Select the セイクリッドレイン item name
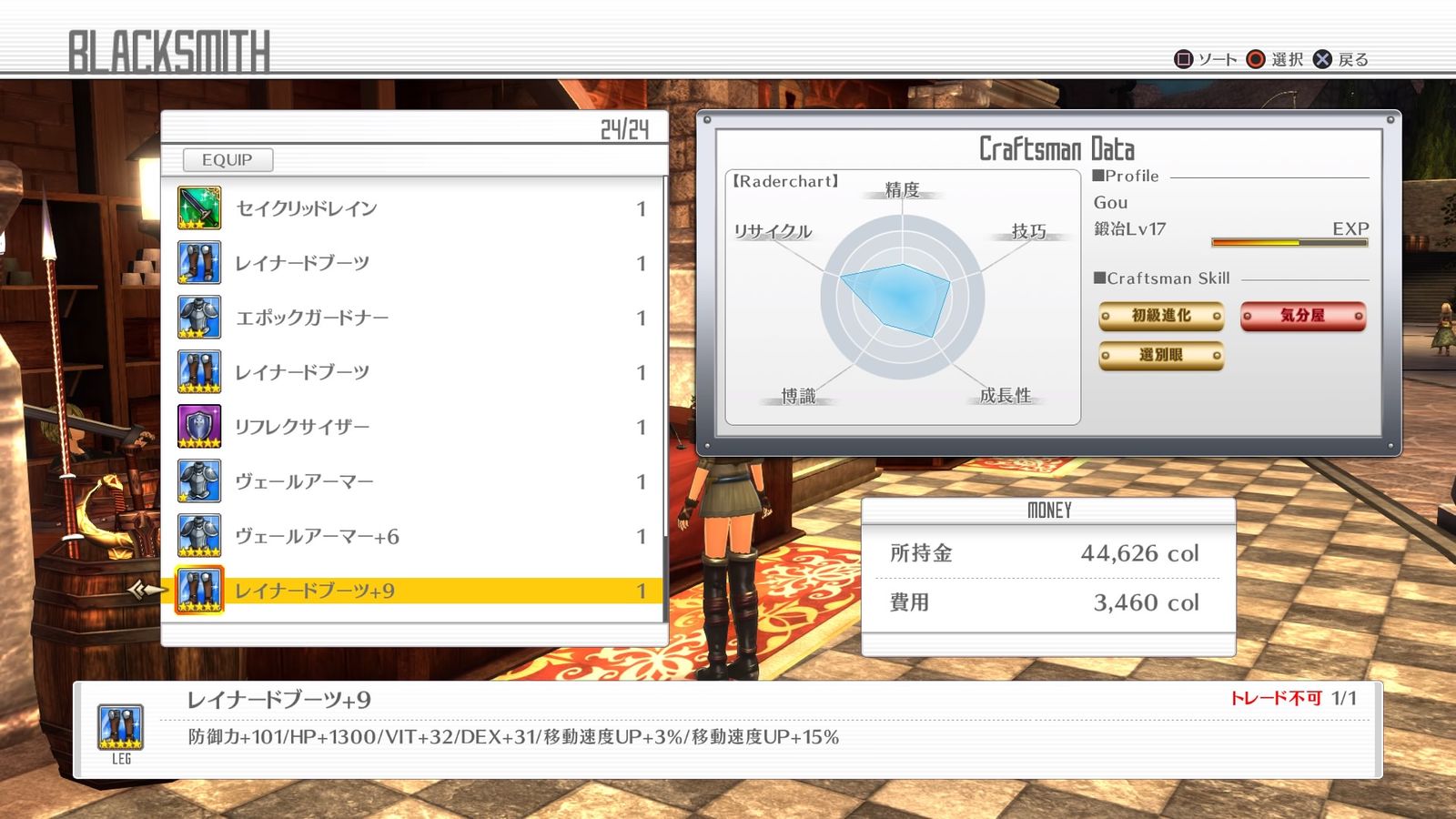The width and height of the screenshot is (1456, 819). 307,208
